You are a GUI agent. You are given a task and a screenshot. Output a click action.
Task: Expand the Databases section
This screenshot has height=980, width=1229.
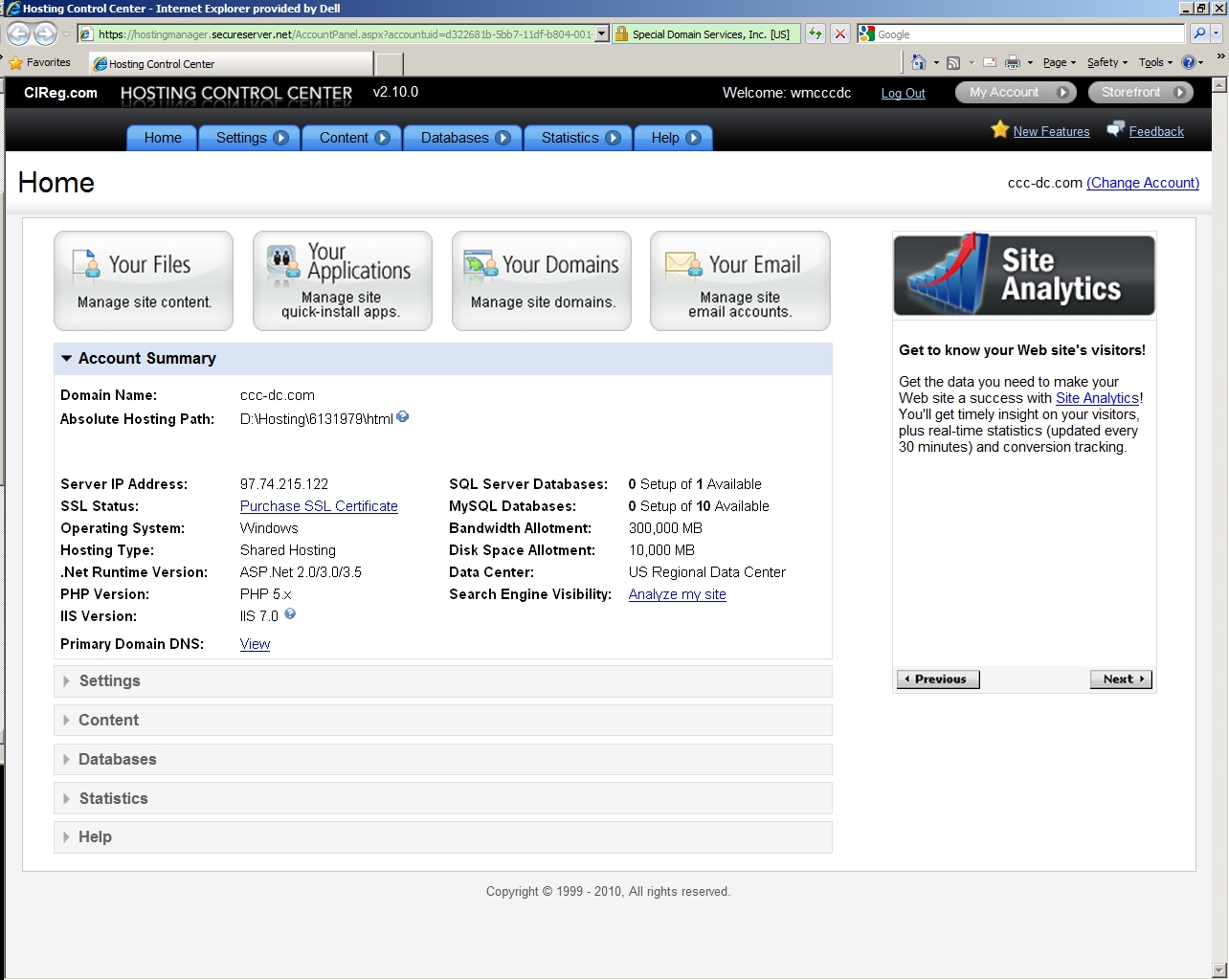tap(443, 760)
